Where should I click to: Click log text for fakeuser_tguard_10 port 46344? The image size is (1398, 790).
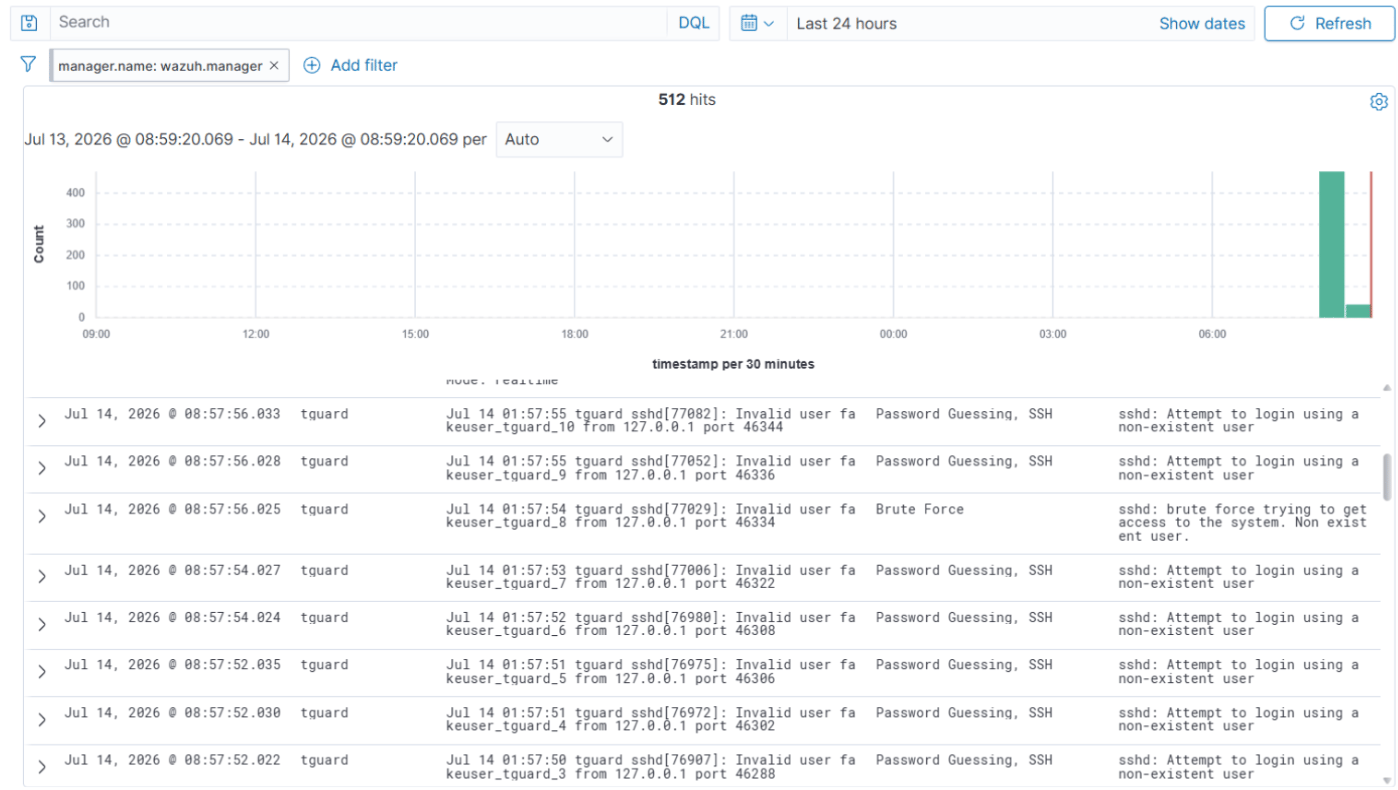pos(650,420)
